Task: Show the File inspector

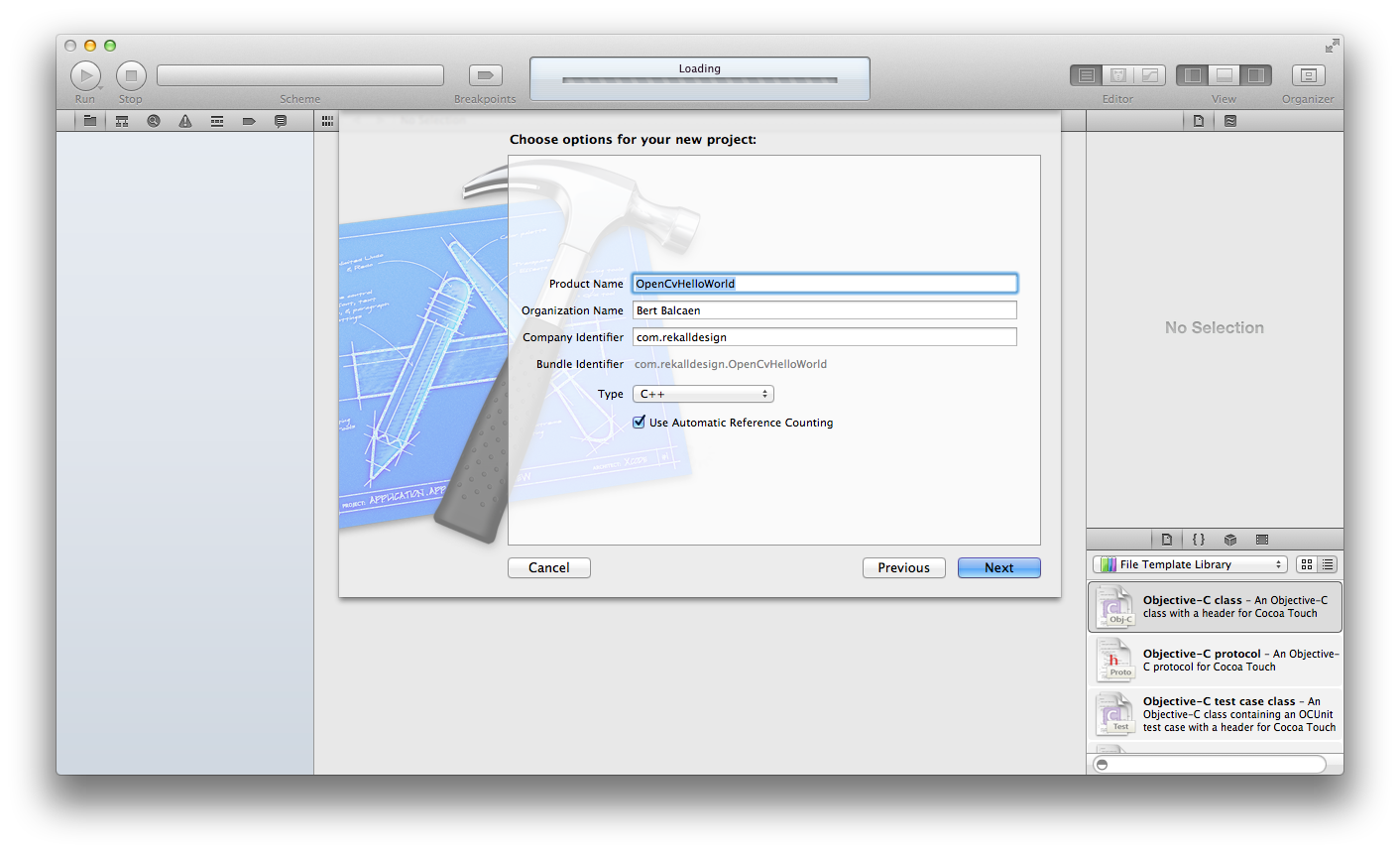Action: [1199, 121]
